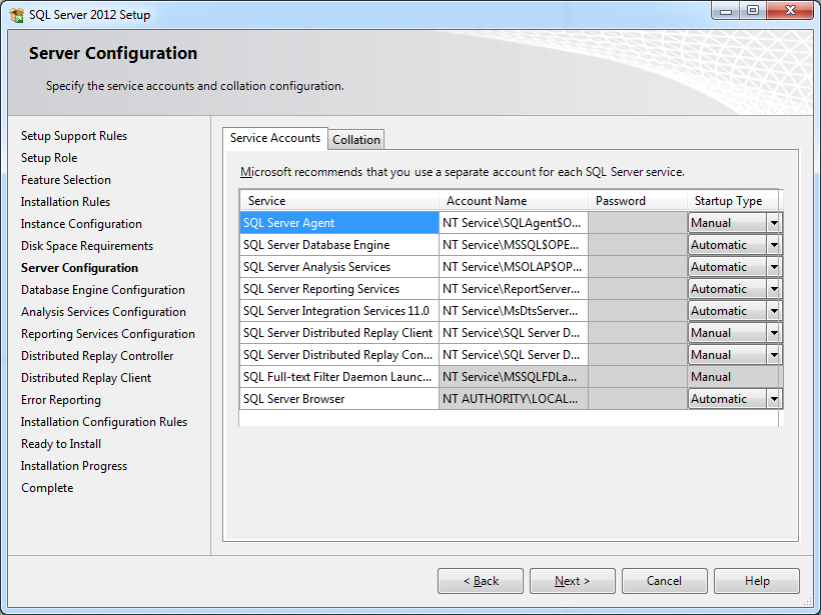Screen dimensions: 821x615
Task: Select the SQL Server Analysis Services cell
Action: click(x=339, y=267)
